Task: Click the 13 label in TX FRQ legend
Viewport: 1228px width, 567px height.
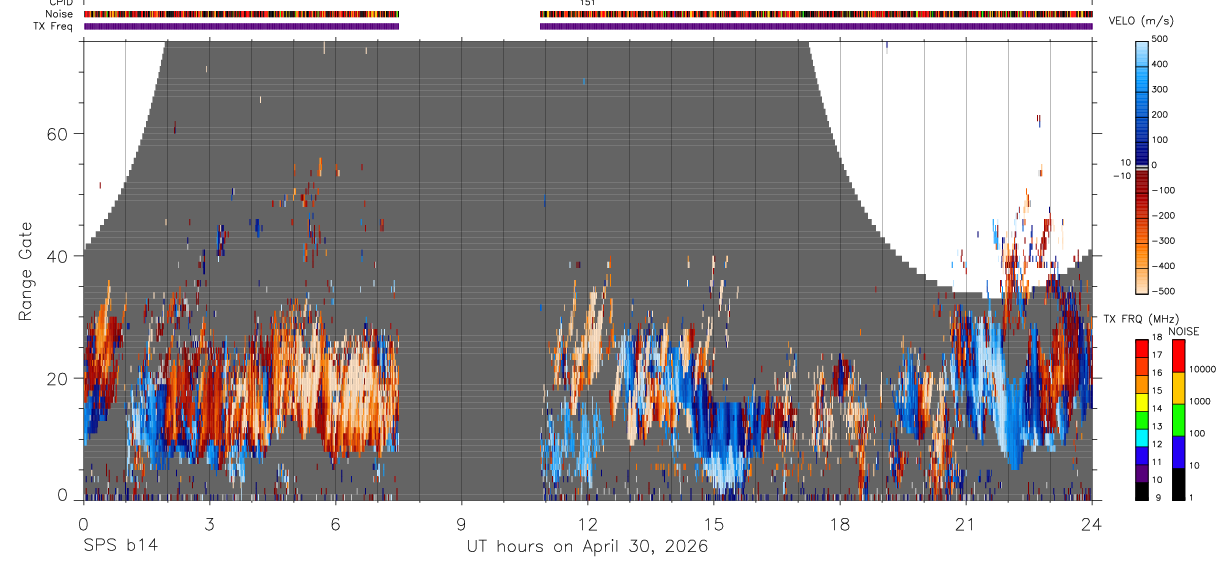Action: click(x=1157, y=426)
